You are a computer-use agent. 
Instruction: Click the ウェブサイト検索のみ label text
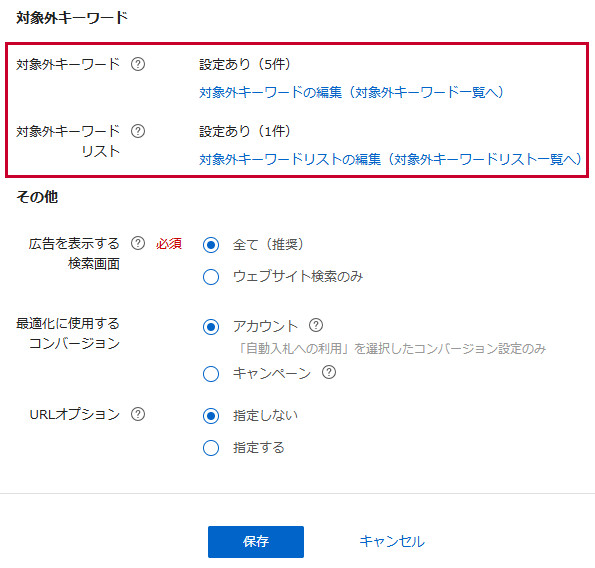pyautogui.click(x=298, y=277)
